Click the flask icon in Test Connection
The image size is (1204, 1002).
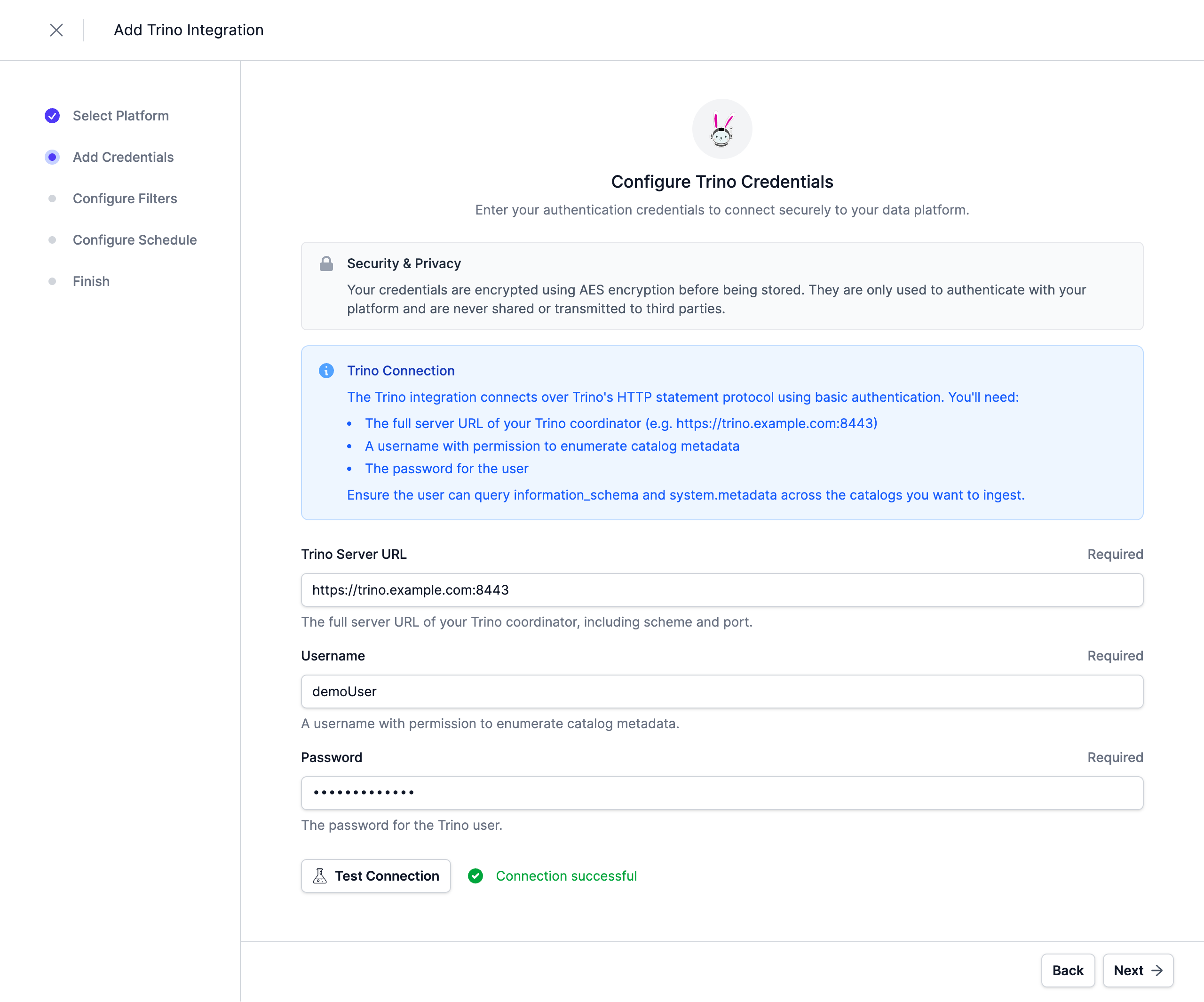click(320, 876)
